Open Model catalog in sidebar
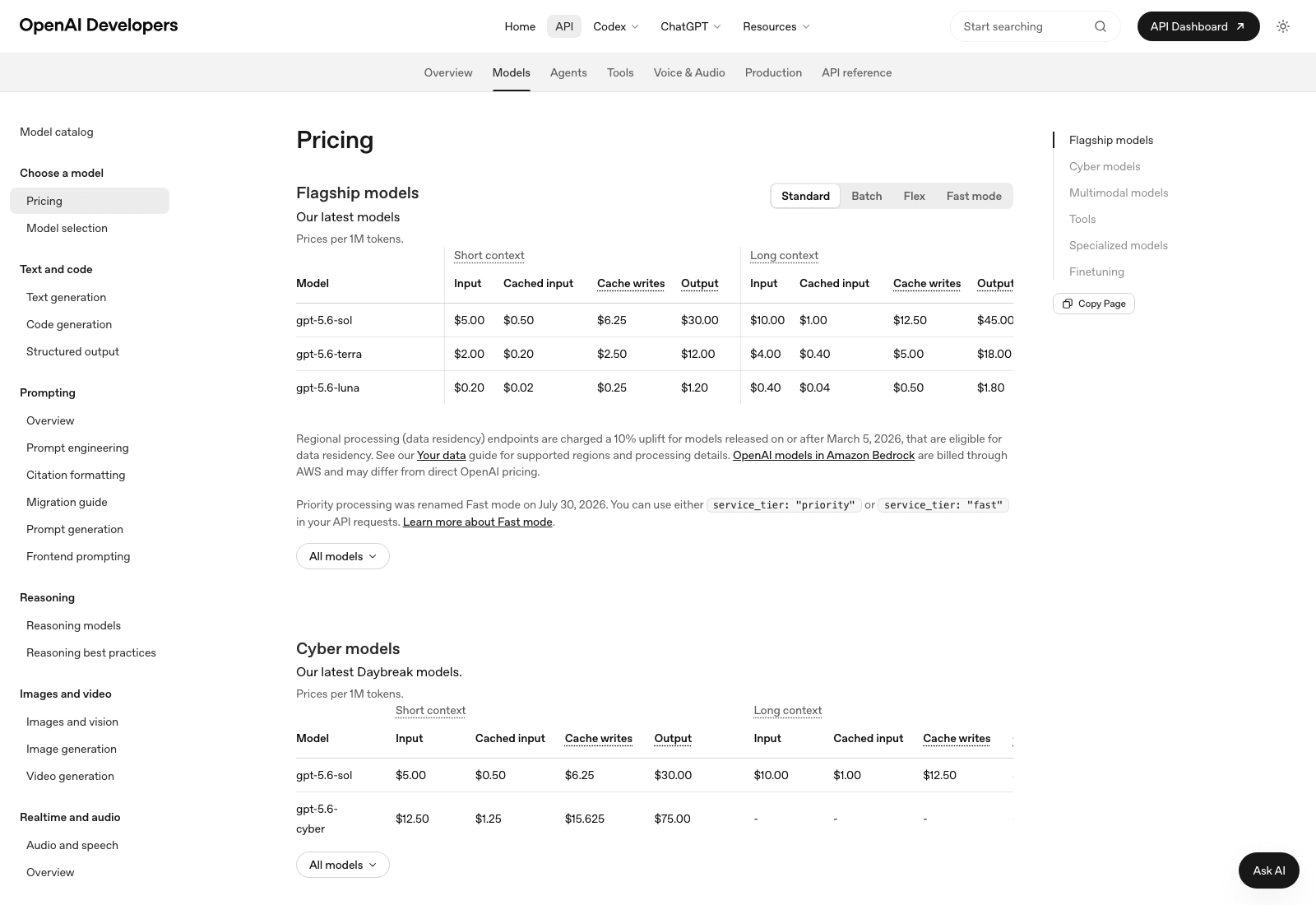Viewport: 1316px width, 905px height. pos(57,132)
